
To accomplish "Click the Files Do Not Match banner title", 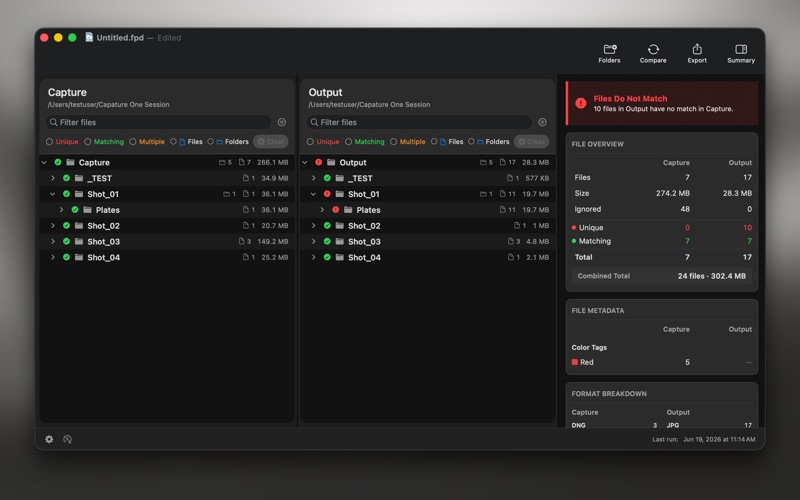I will click(x=630, y=98).
